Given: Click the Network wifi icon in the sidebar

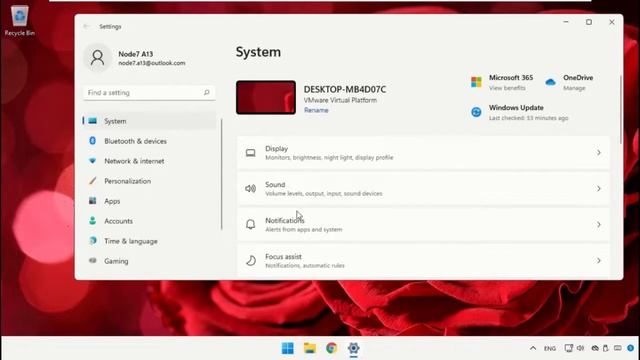Looking at the screenshot, I should click(93, 161).
